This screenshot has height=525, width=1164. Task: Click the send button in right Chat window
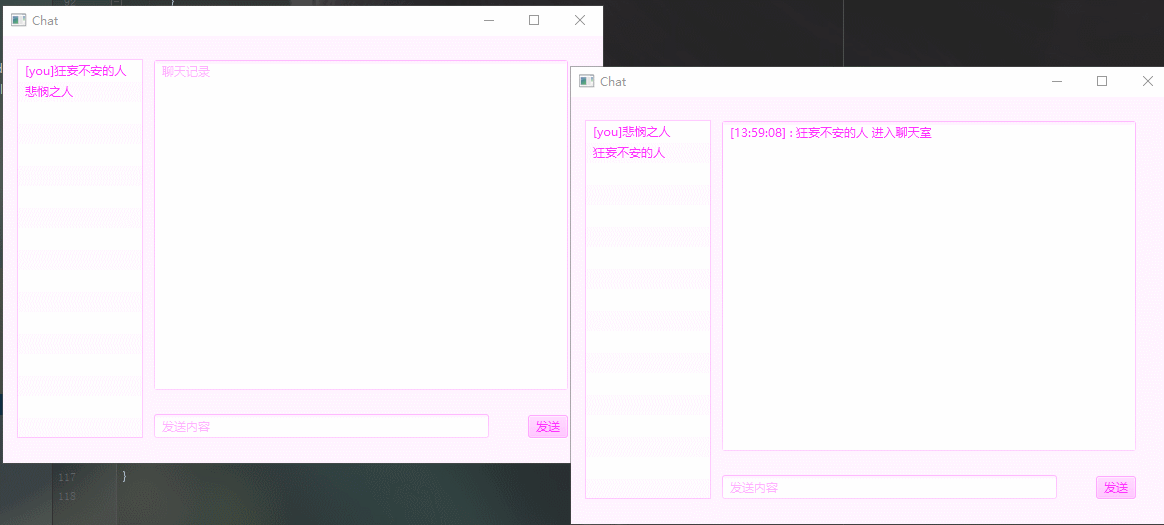[1116, 487]
